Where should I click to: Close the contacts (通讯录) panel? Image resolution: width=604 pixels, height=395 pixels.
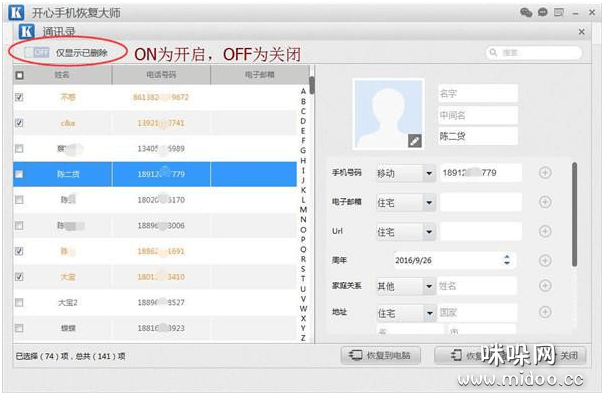pyautogui.click(x=582, y=32)
